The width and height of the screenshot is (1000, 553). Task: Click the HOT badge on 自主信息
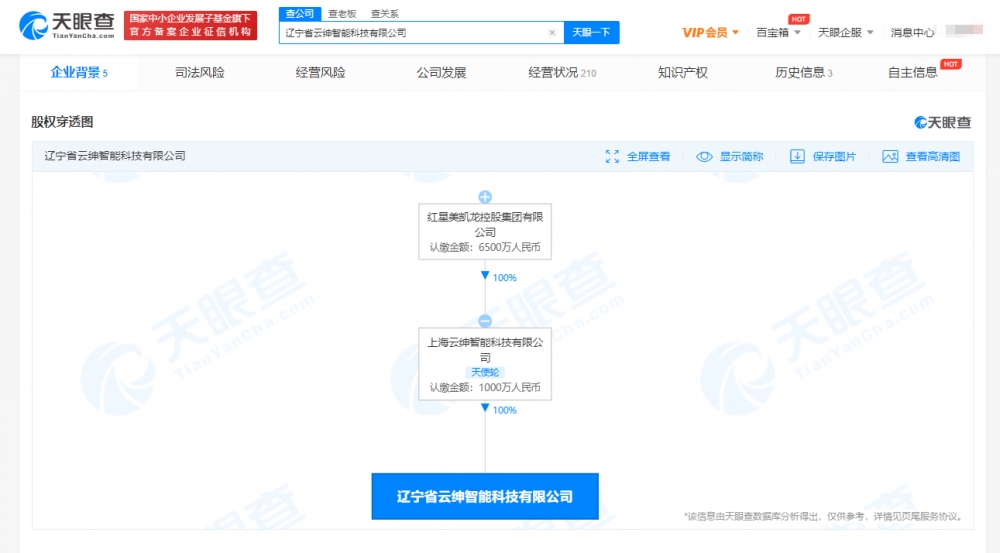coord(951,64)
